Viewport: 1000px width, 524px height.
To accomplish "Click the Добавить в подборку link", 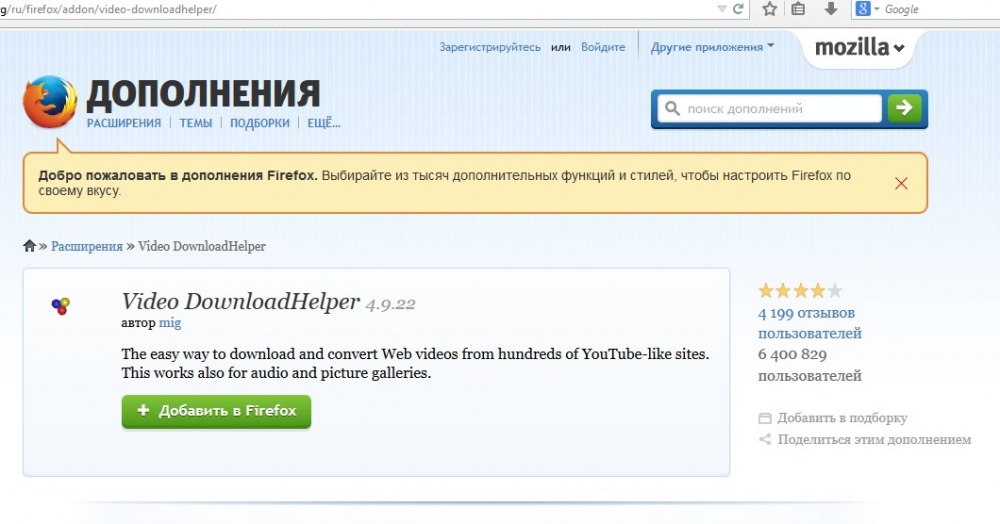I will [x=841, y=418].
